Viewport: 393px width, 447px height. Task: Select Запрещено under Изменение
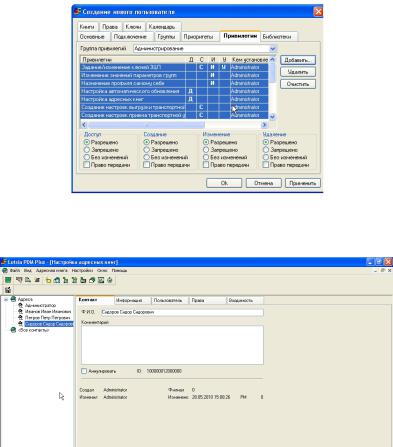coord(206,150)
